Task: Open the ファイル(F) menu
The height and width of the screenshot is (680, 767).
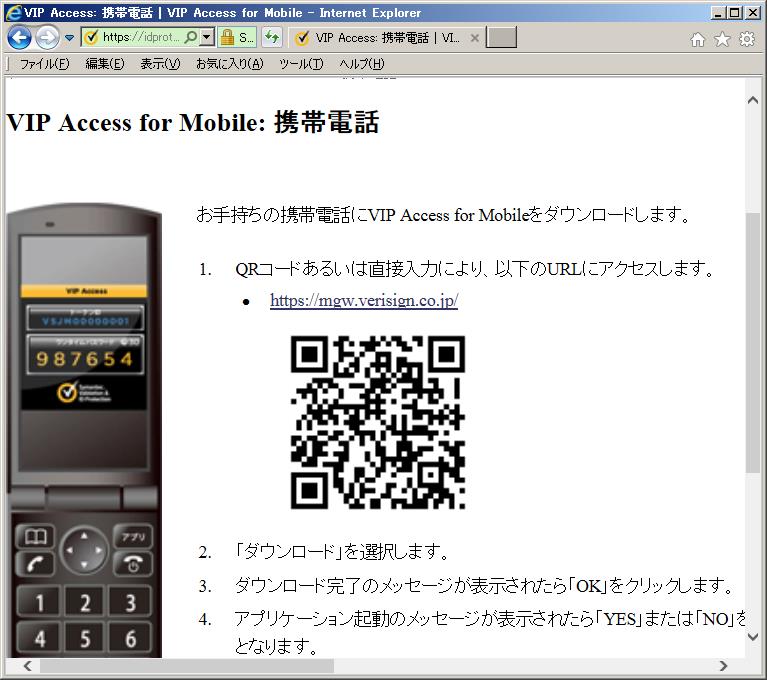Action: click(45, 64)
